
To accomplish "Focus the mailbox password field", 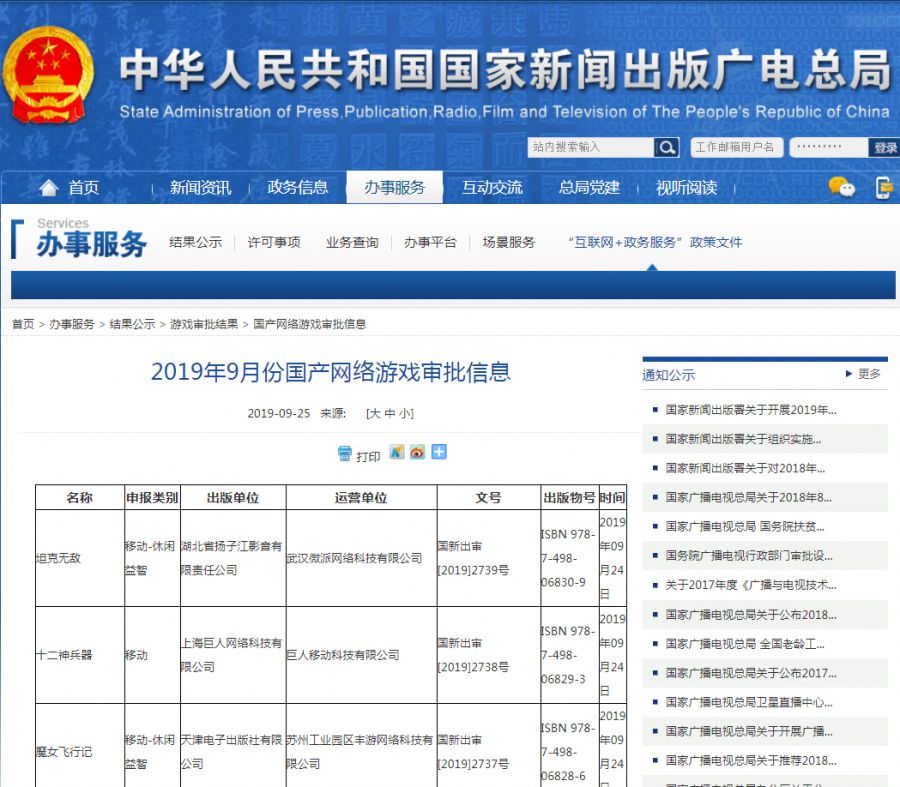I will point(829,148).
